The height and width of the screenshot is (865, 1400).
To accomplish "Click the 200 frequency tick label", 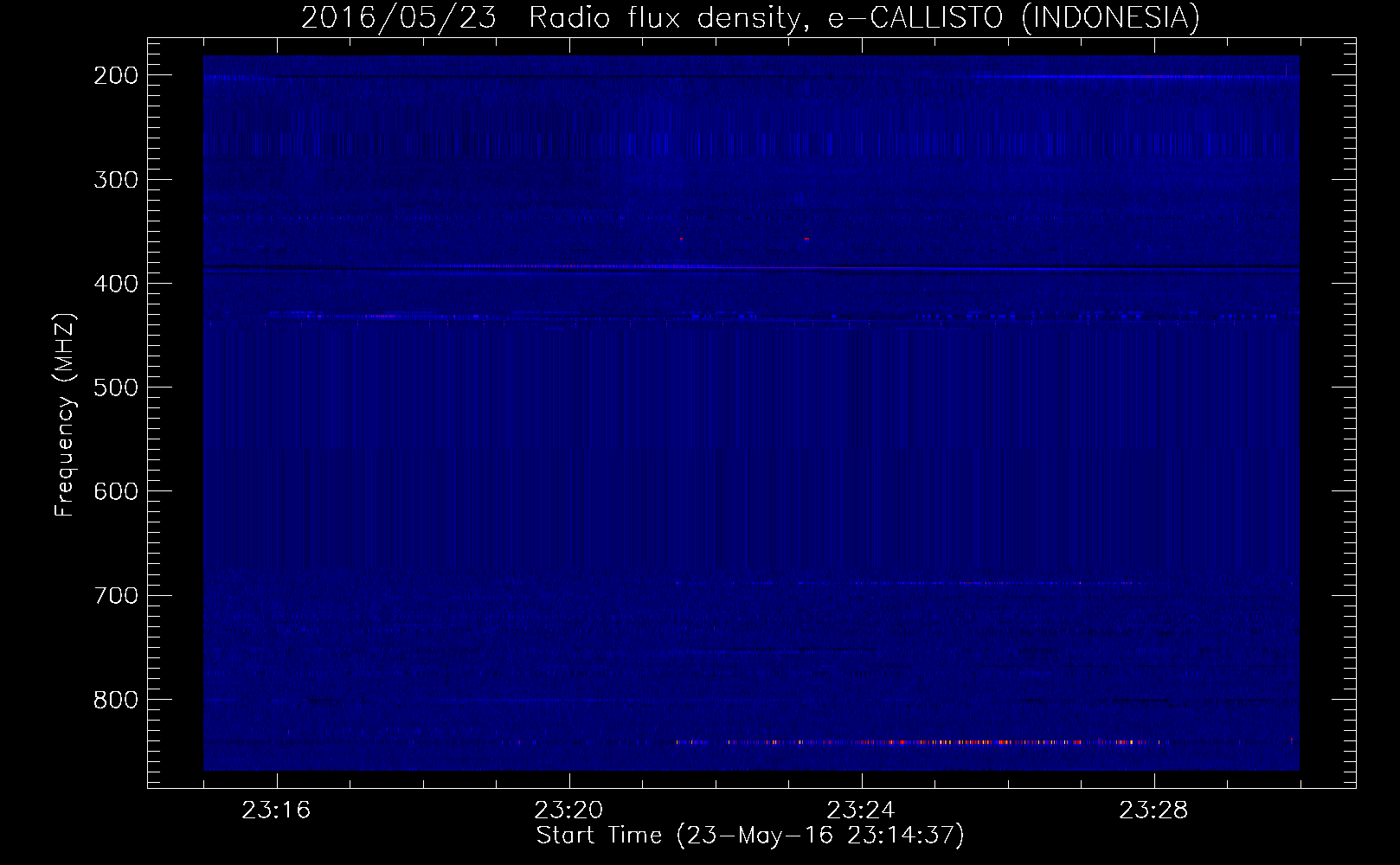I will (115, 75).
